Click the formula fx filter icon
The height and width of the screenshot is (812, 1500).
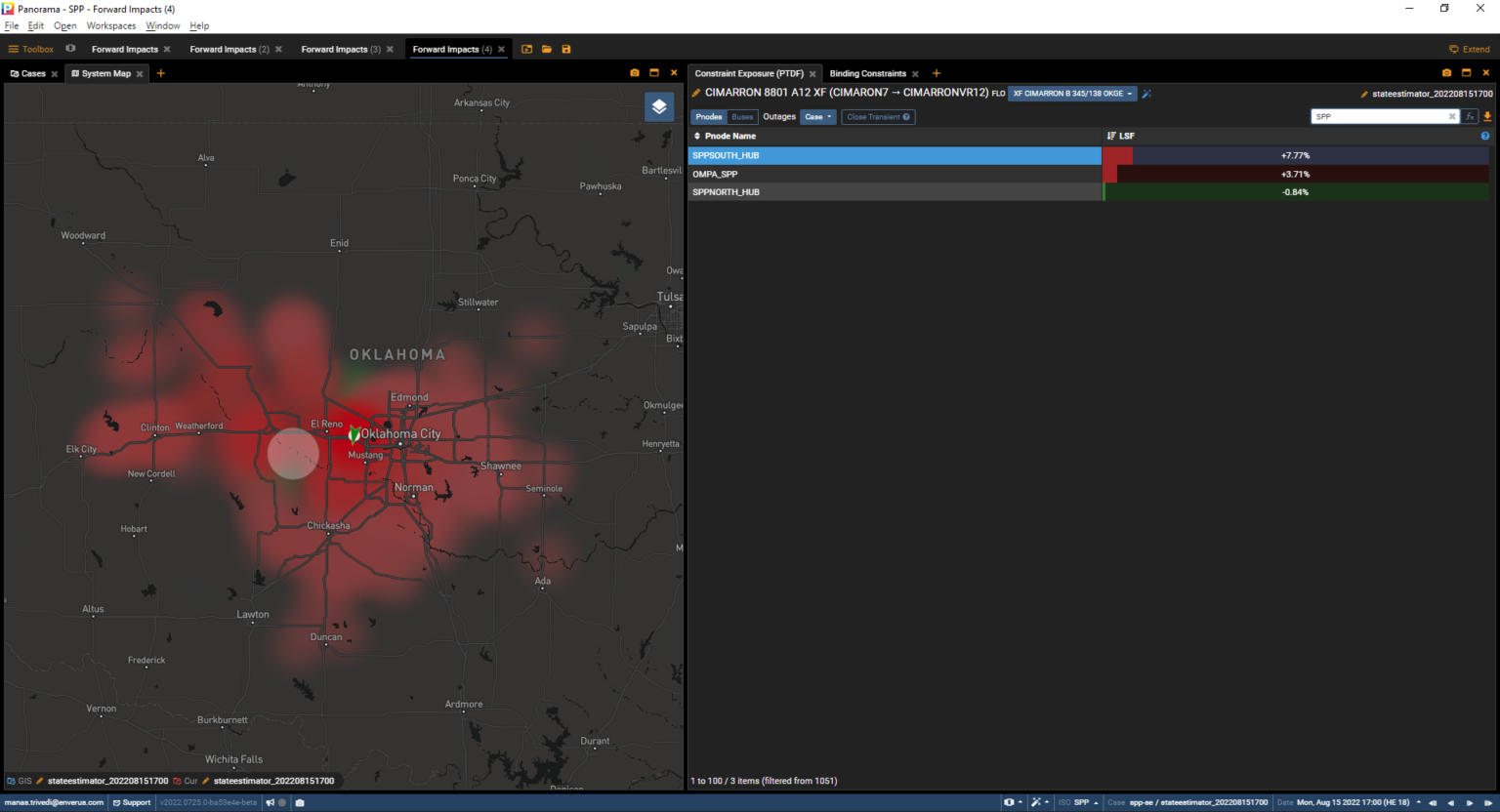[1470, 116]
